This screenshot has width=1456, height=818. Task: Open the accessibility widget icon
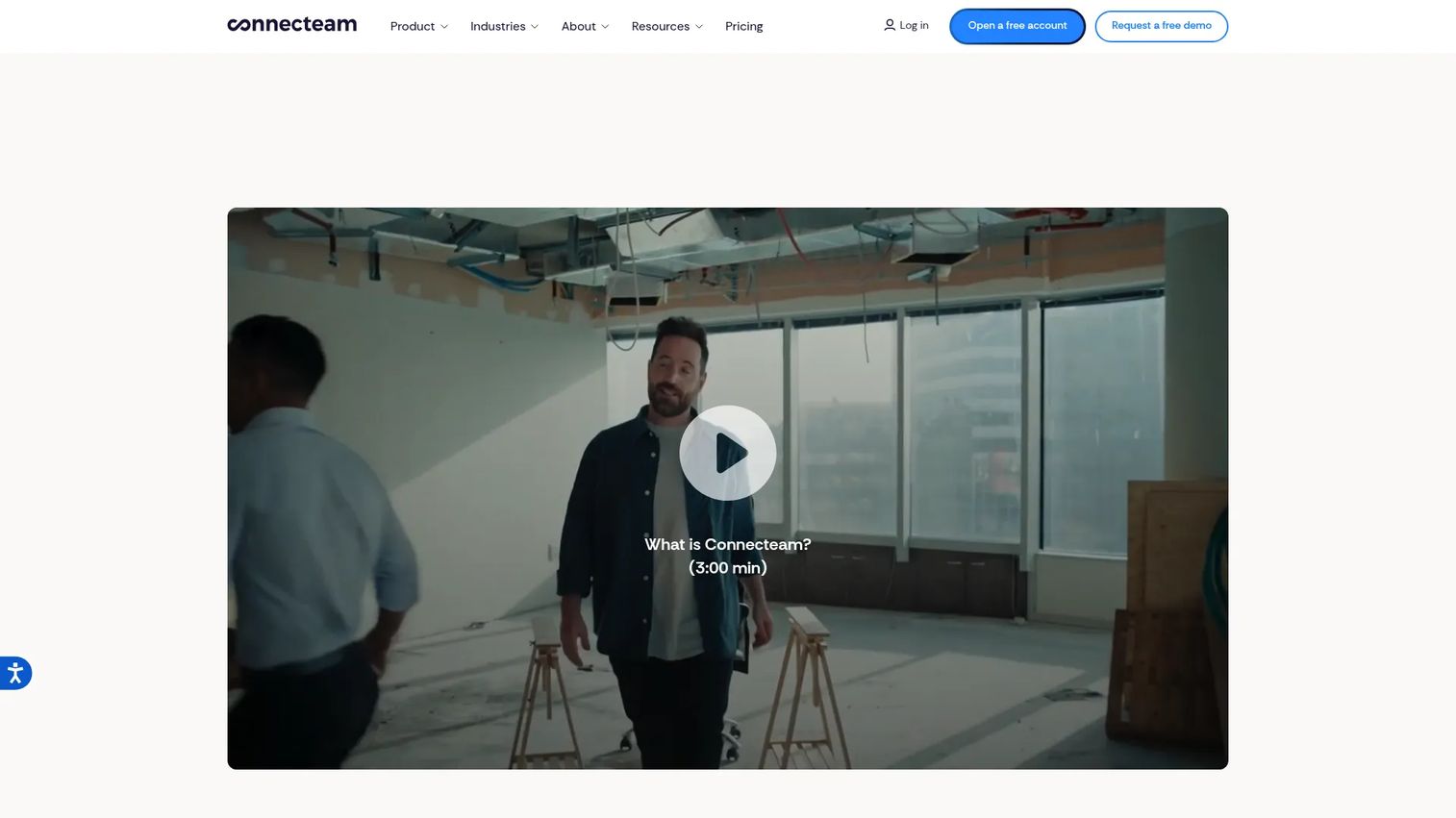click(x=15, y=673)
